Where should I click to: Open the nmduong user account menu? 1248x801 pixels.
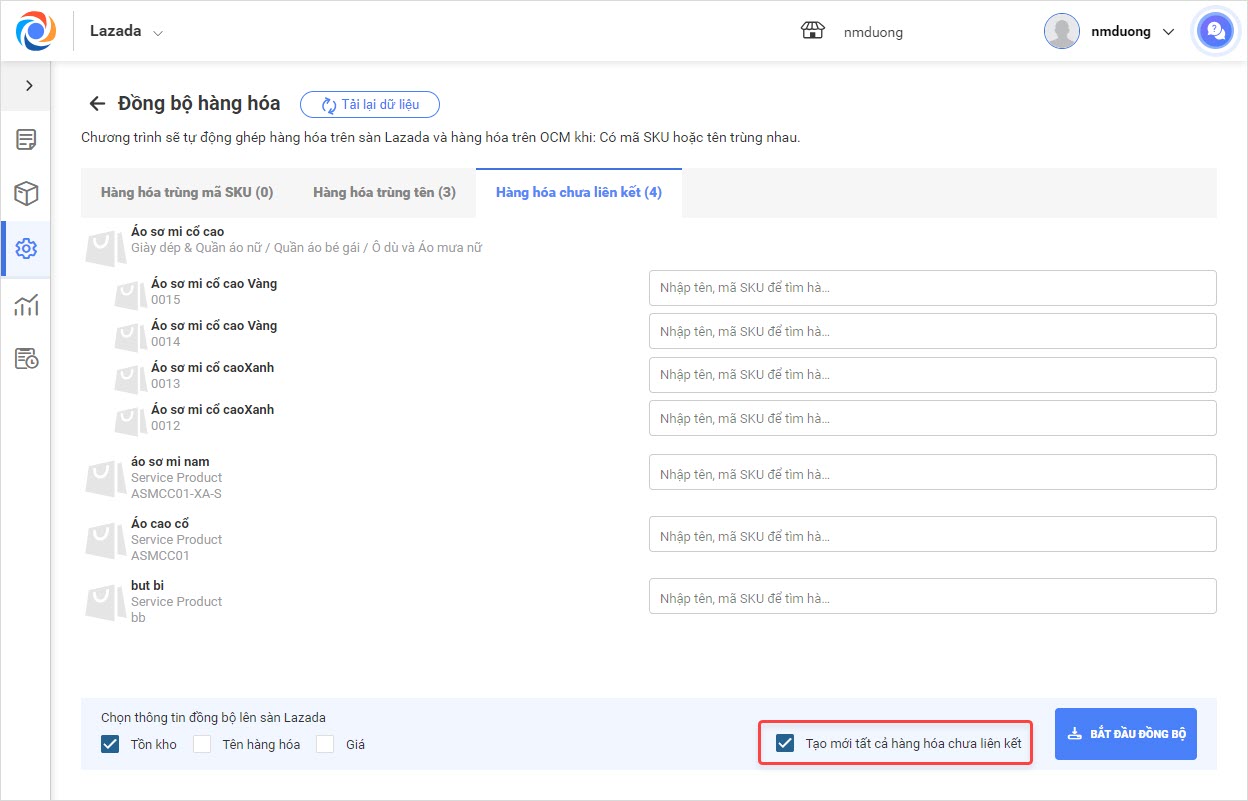tap(1110, 32)
